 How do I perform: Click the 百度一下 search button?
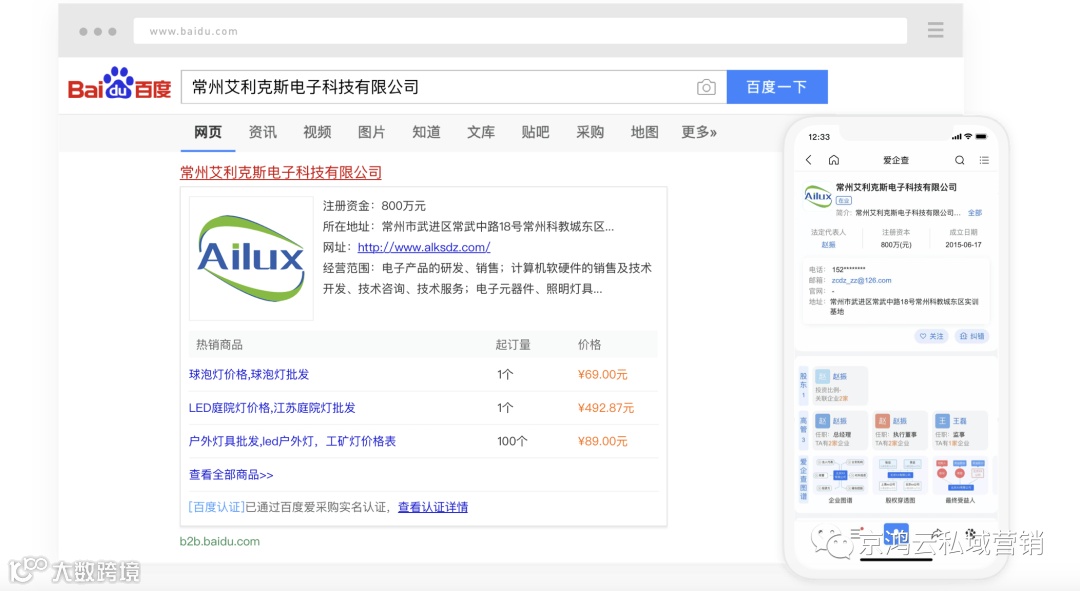tap(777, 87)
